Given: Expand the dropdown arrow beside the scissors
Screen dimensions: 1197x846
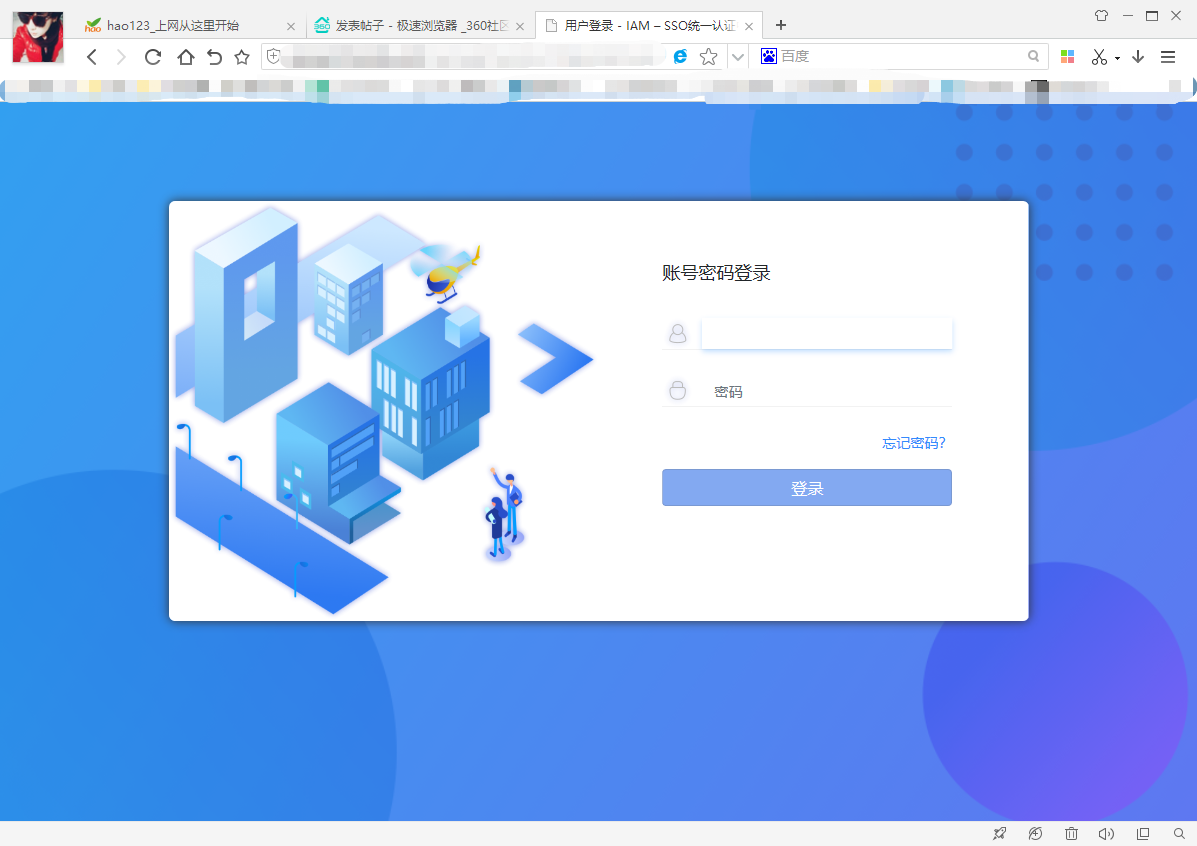Looking at the screenshot, I should (x=1117, y=58).
